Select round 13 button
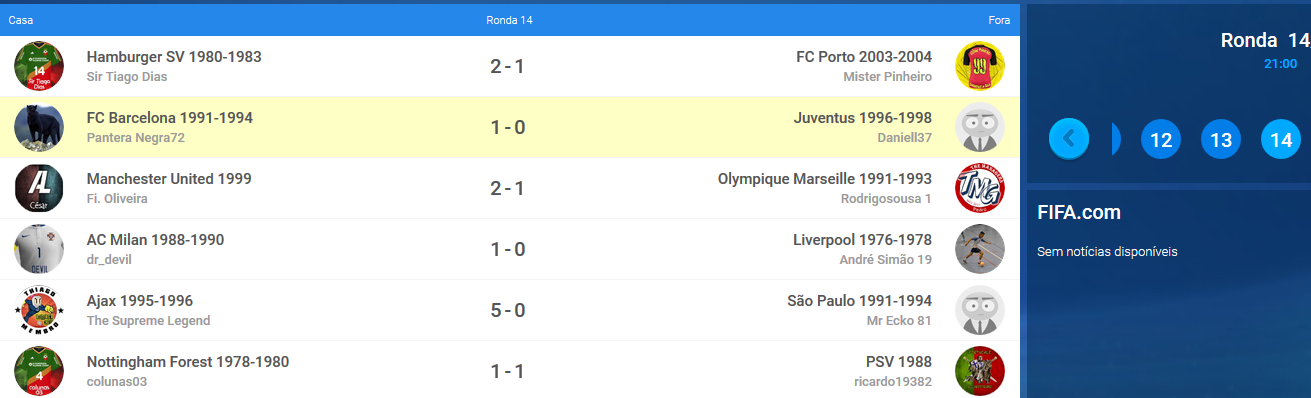The width and height of the screenshot is (1311, 398). click(1221, 139)
